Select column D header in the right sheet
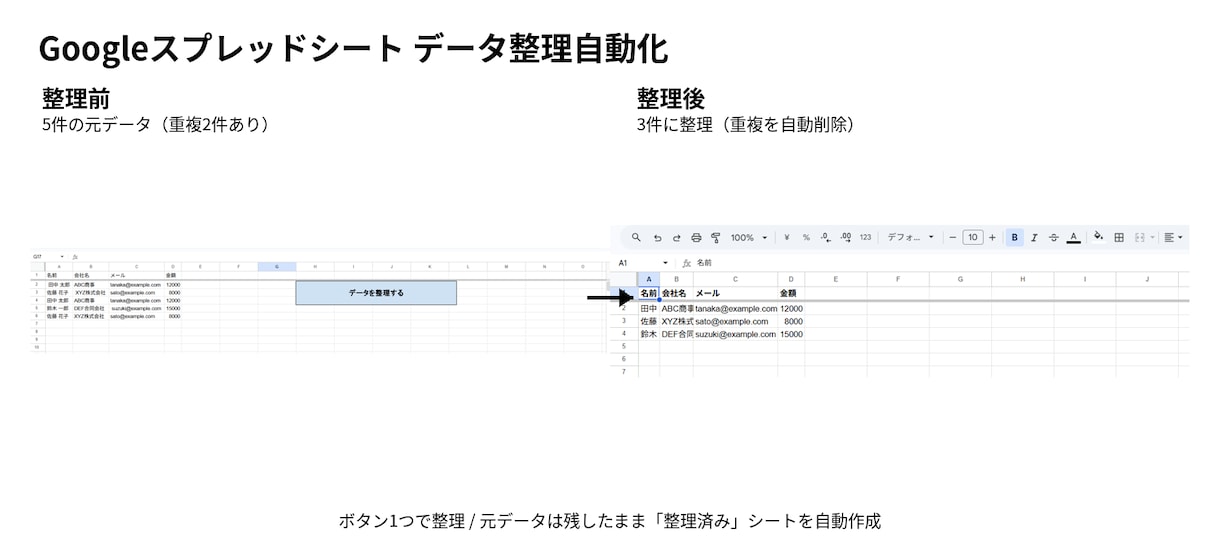The height and width of the screenshot is (549, 1220). pyautogui.click(x=791, y=278)
